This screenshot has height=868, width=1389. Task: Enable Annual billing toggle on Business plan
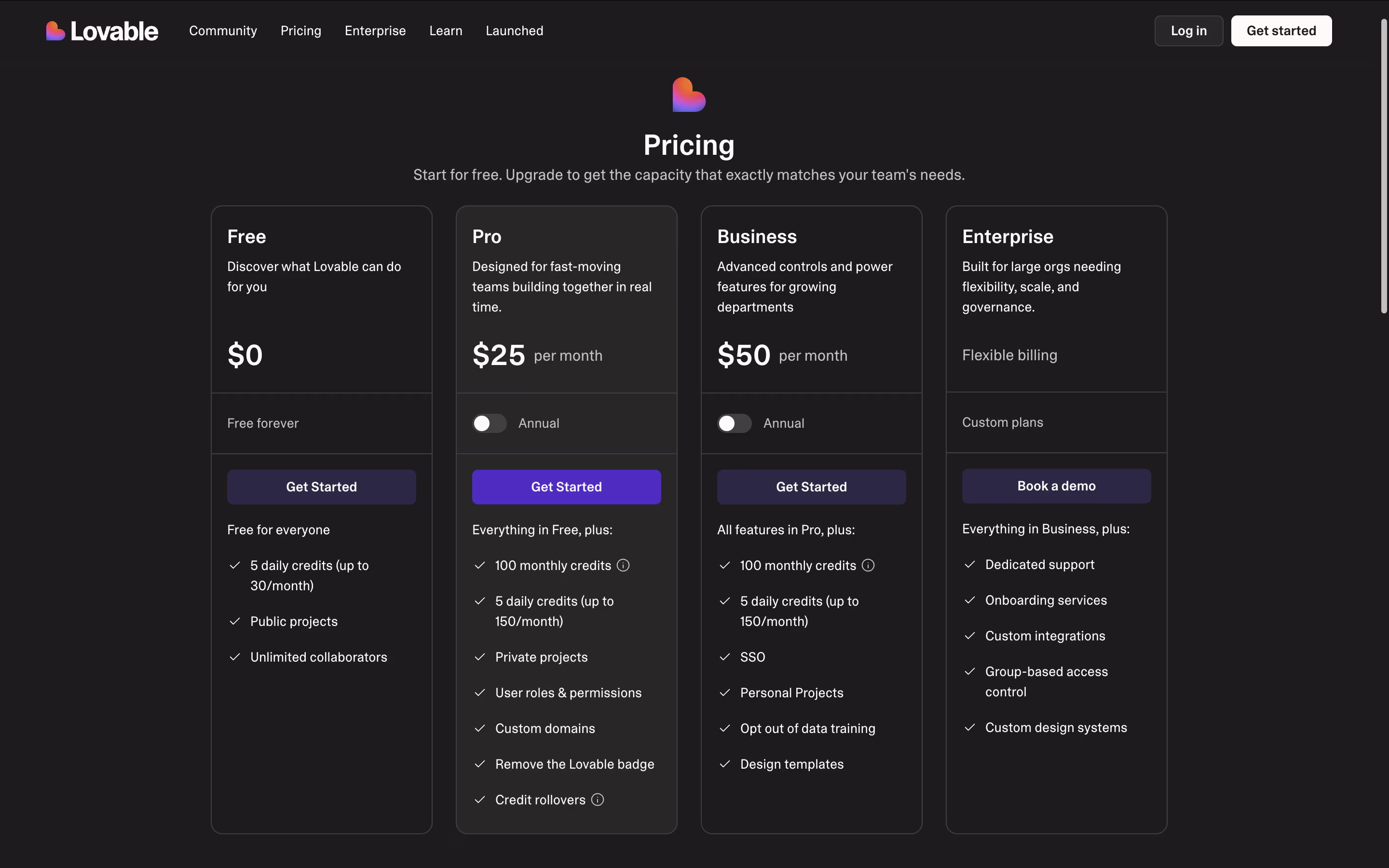[x=734, y=423]
